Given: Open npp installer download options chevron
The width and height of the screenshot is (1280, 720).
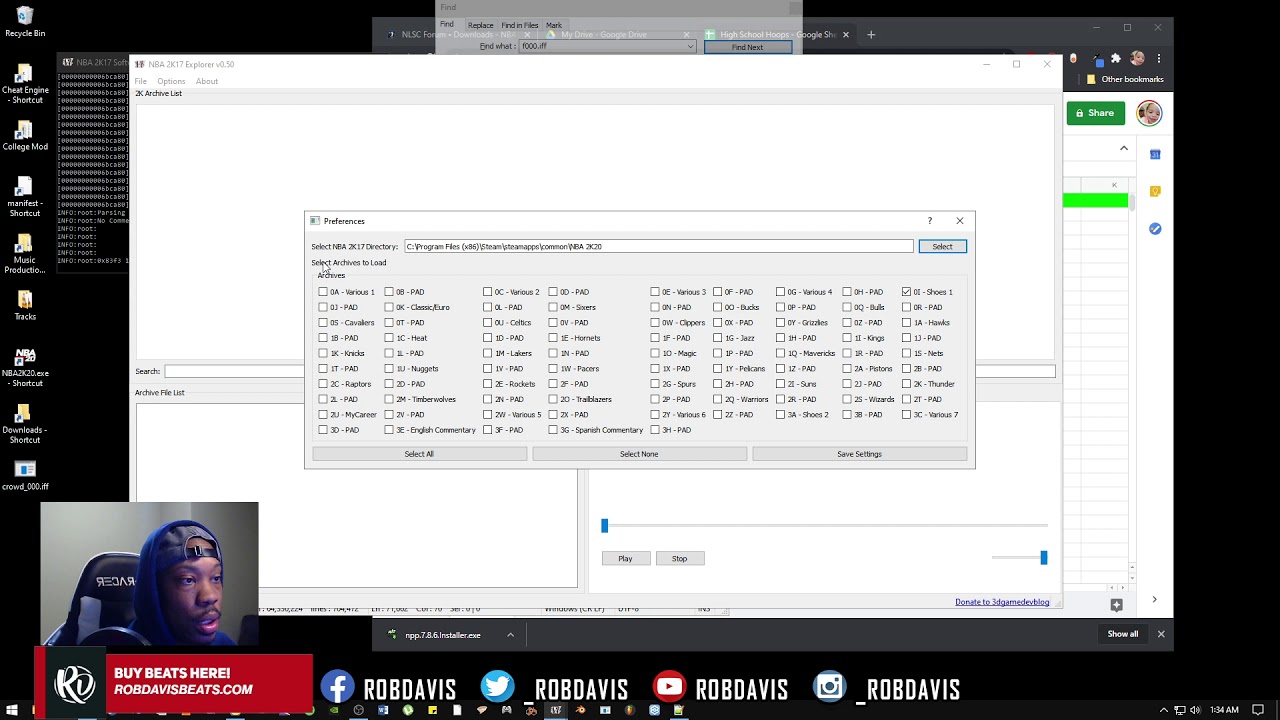Looking at the screenshot, I should (x=510, y=635).
